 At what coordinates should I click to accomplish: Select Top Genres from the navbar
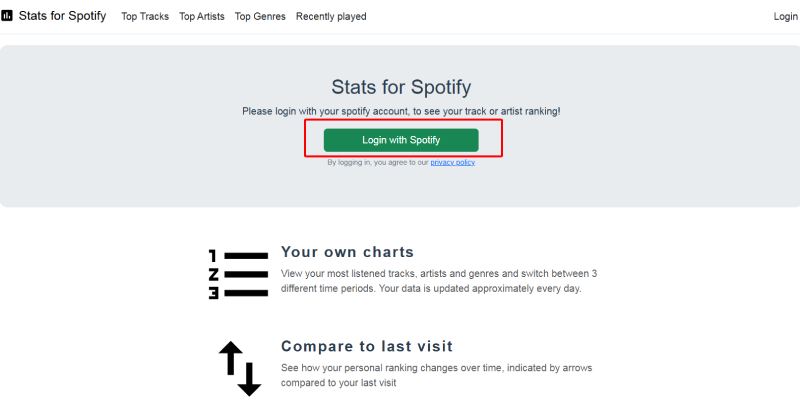[x=260, y=17]
